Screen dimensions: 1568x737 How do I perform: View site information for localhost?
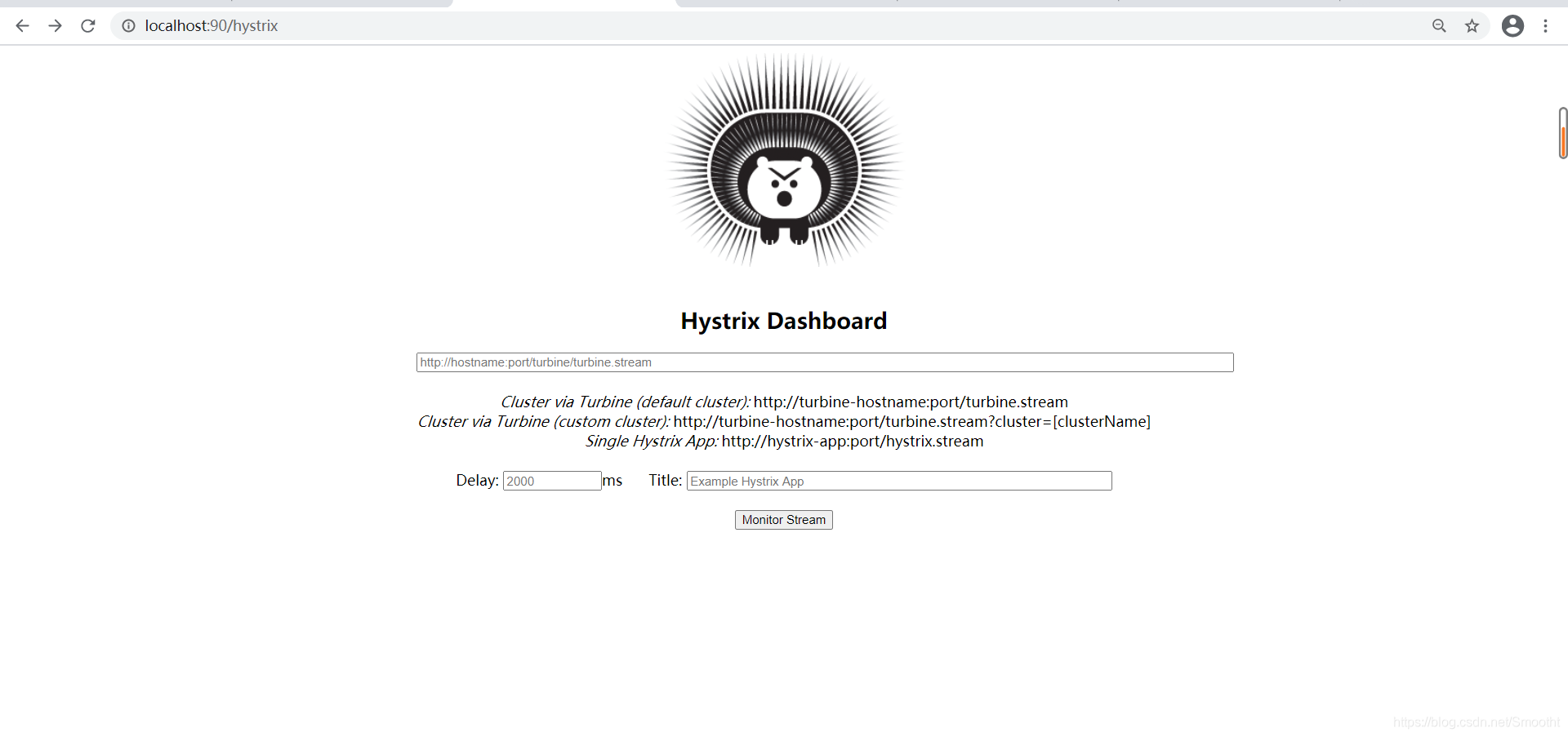pos(128,26)
